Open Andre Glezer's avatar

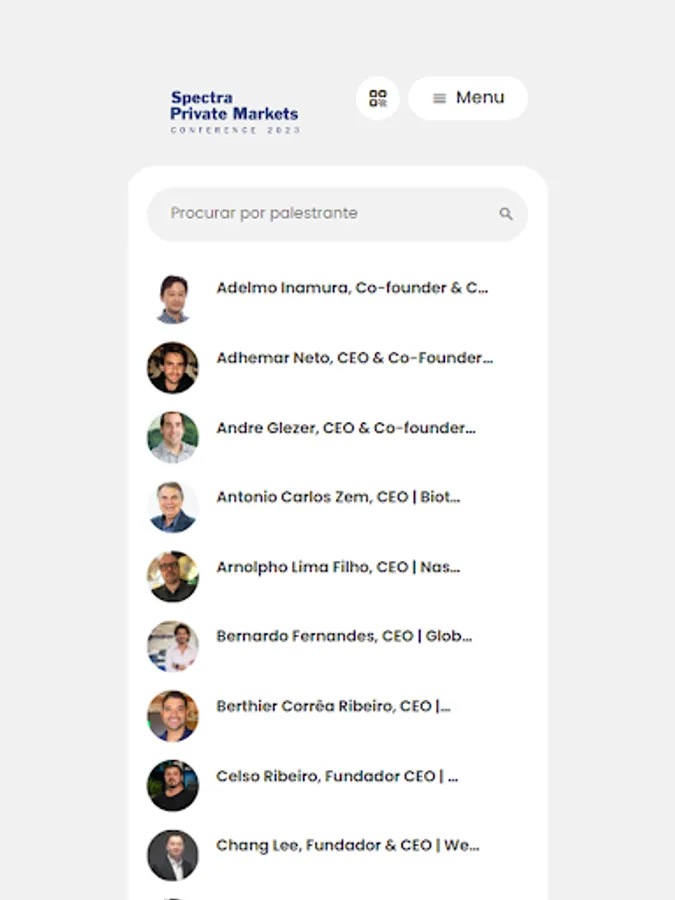(x=173, y=437)
